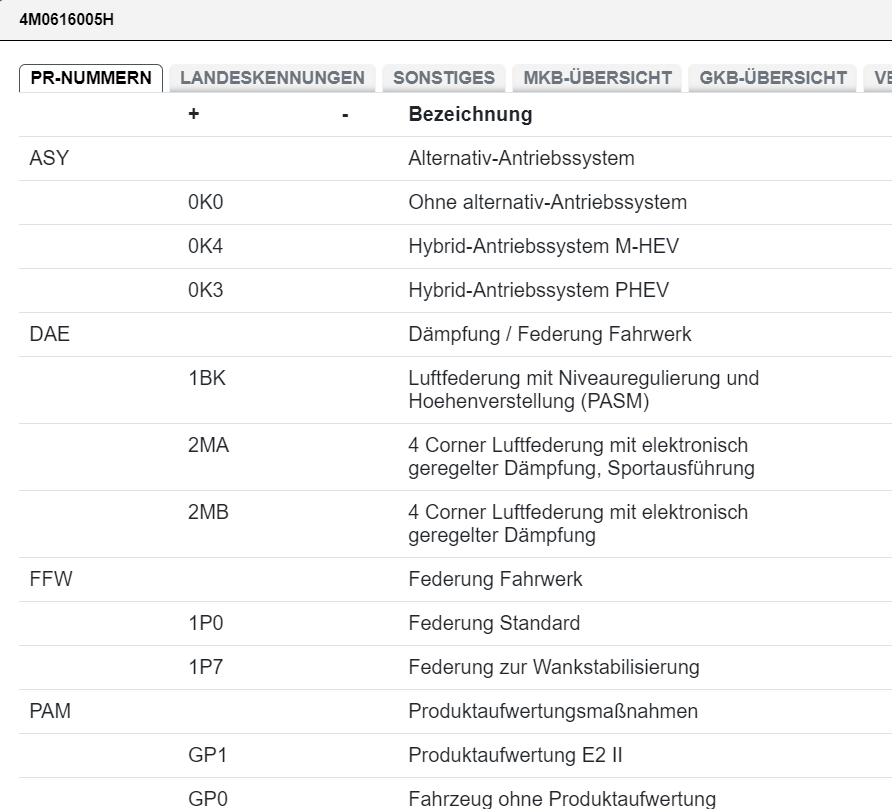The height and width of the screenshot is (812, 892).
Task: Click the 2MB code entry
Action: (x=208, y=513)
